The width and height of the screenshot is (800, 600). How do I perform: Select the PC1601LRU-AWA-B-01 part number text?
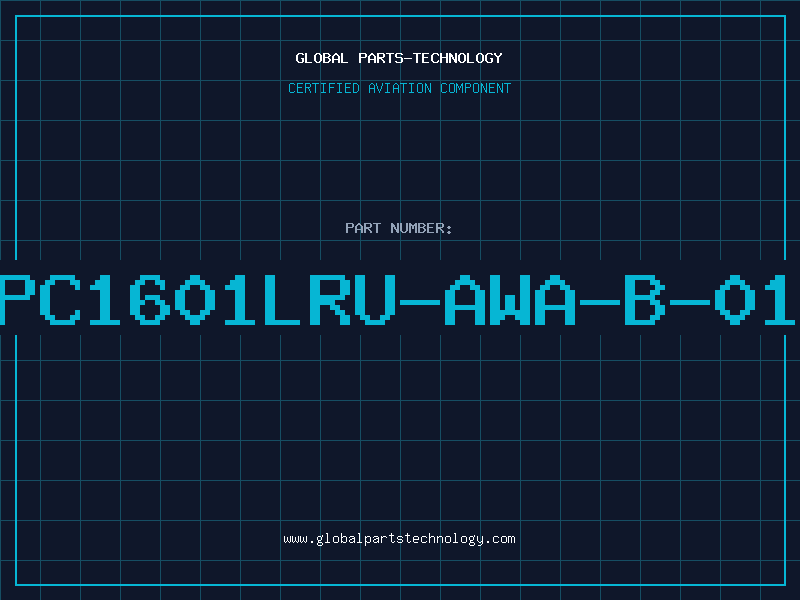point(397,300)
